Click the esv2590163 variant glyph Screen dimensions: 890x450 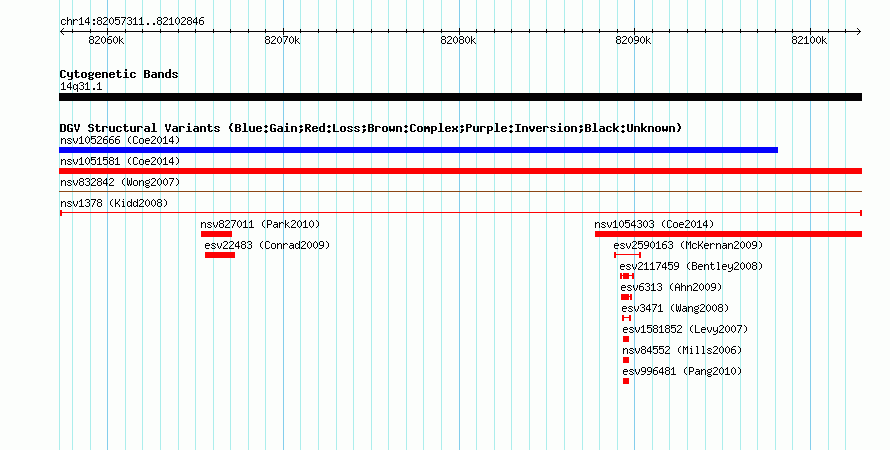pyautogui.click(x=627, y=255)
